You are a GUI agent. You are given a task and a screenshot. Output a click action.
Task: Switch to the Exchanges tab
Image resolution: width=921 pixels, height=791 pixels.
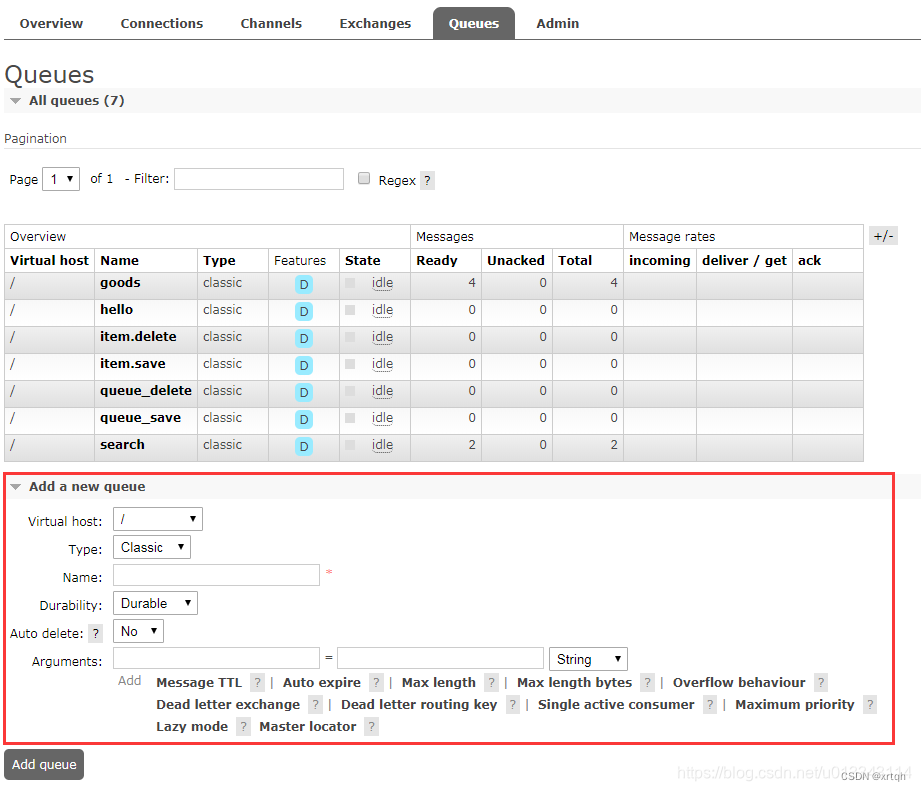point(375,23)
